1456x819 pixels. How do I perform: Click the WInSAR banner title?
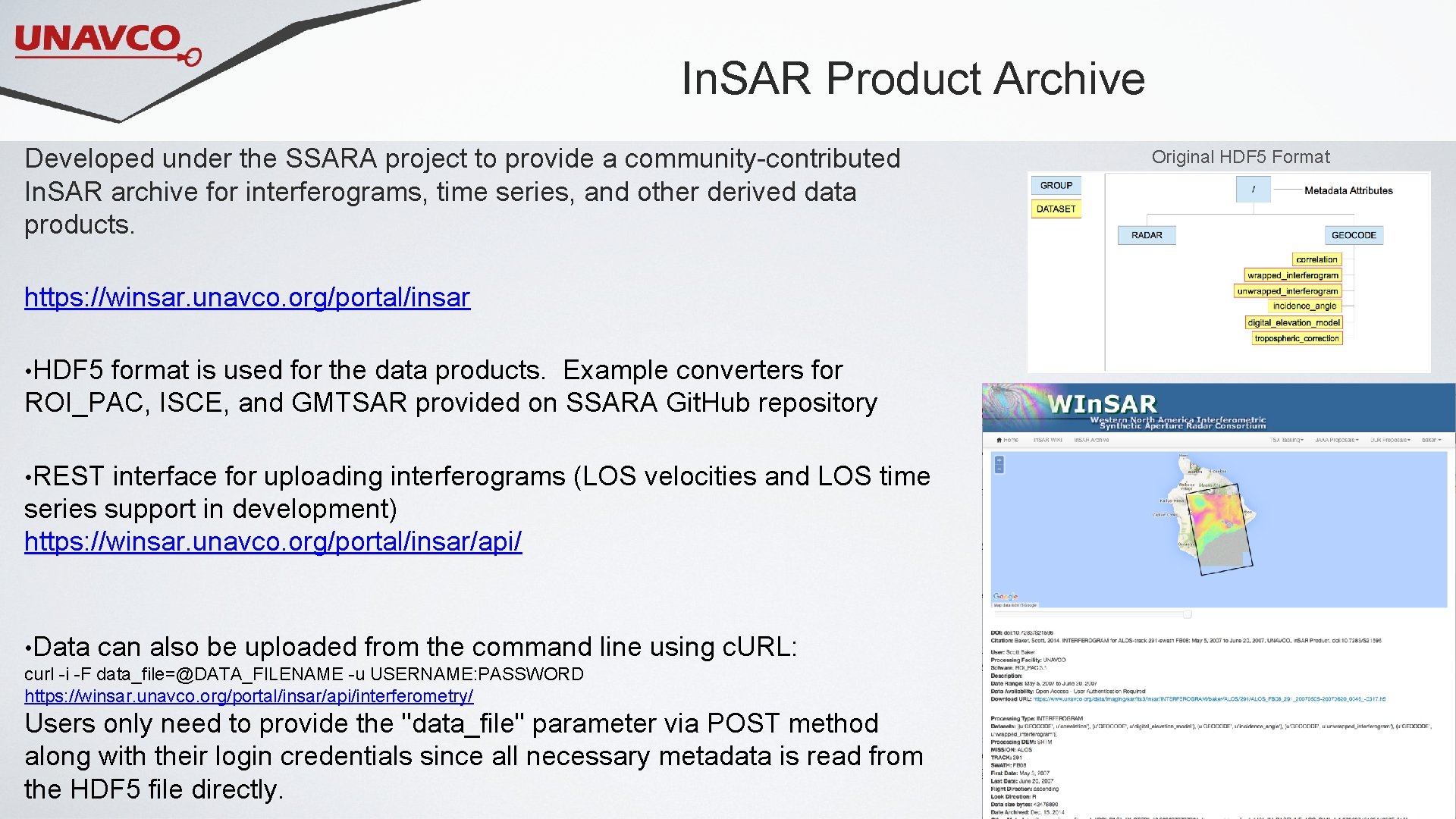1102,403
